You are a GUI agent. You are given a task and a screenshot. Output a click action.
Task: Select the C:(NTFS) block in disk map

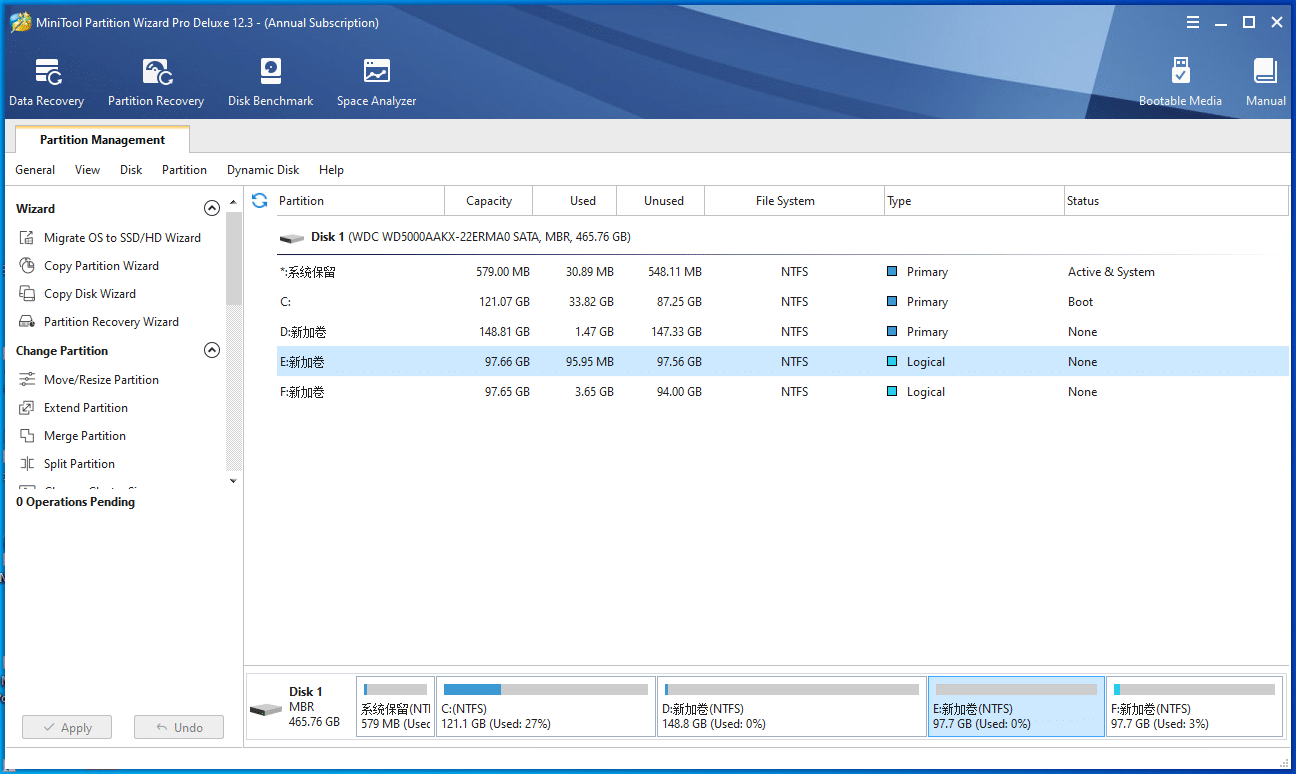(x=546, y=706)
